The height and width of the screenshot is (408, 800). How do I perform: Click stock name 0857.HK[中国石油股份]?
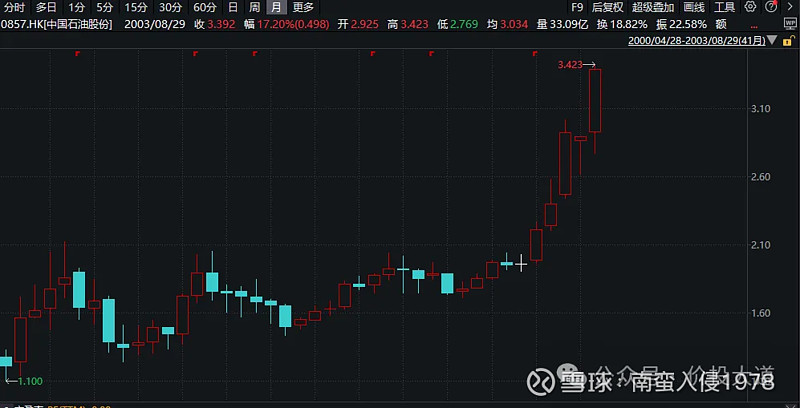pyautogui.click(x=57, y=24)
